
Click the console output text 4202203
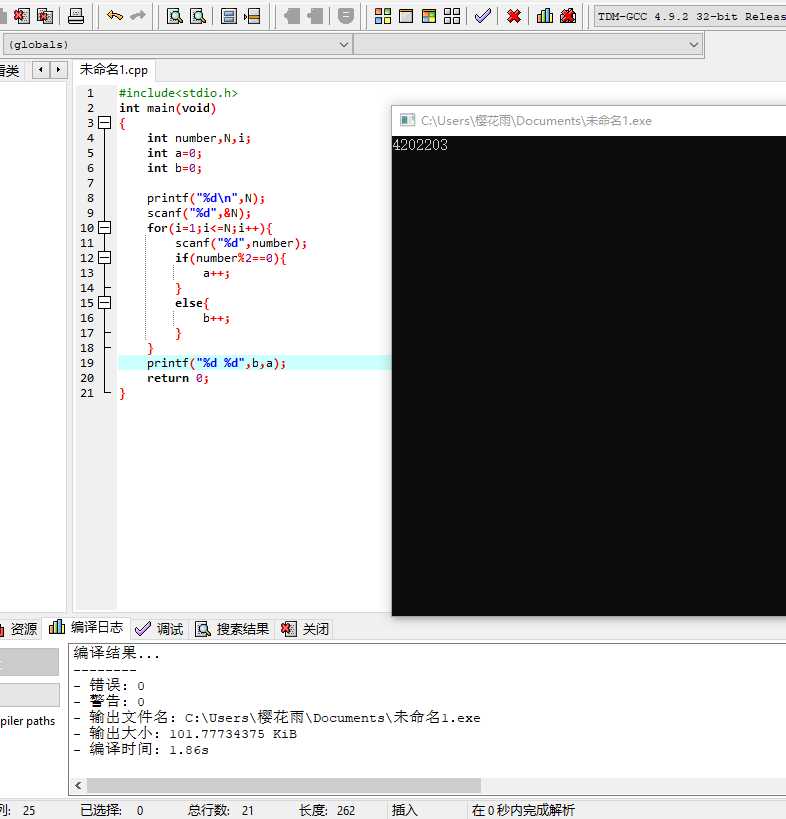click(420, 145)
